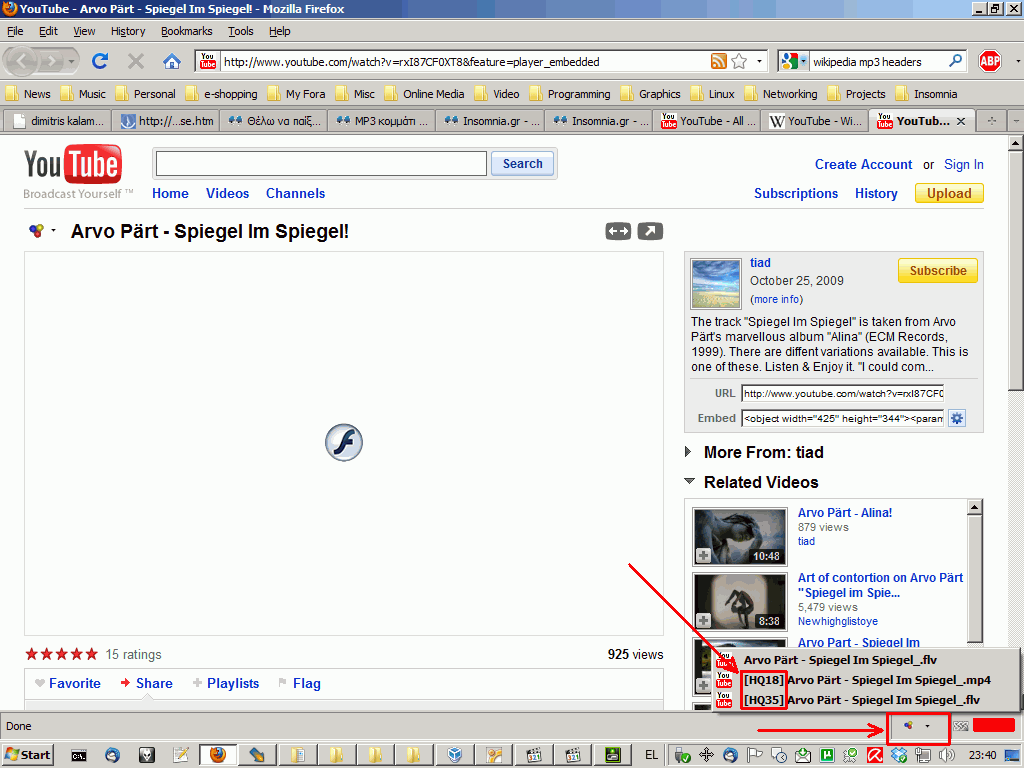Image resolution: width=1024 pixels, height=768 pixels.
Task: Open the downloader dropdown arrow beside title icon
Action: coord(54,231)
